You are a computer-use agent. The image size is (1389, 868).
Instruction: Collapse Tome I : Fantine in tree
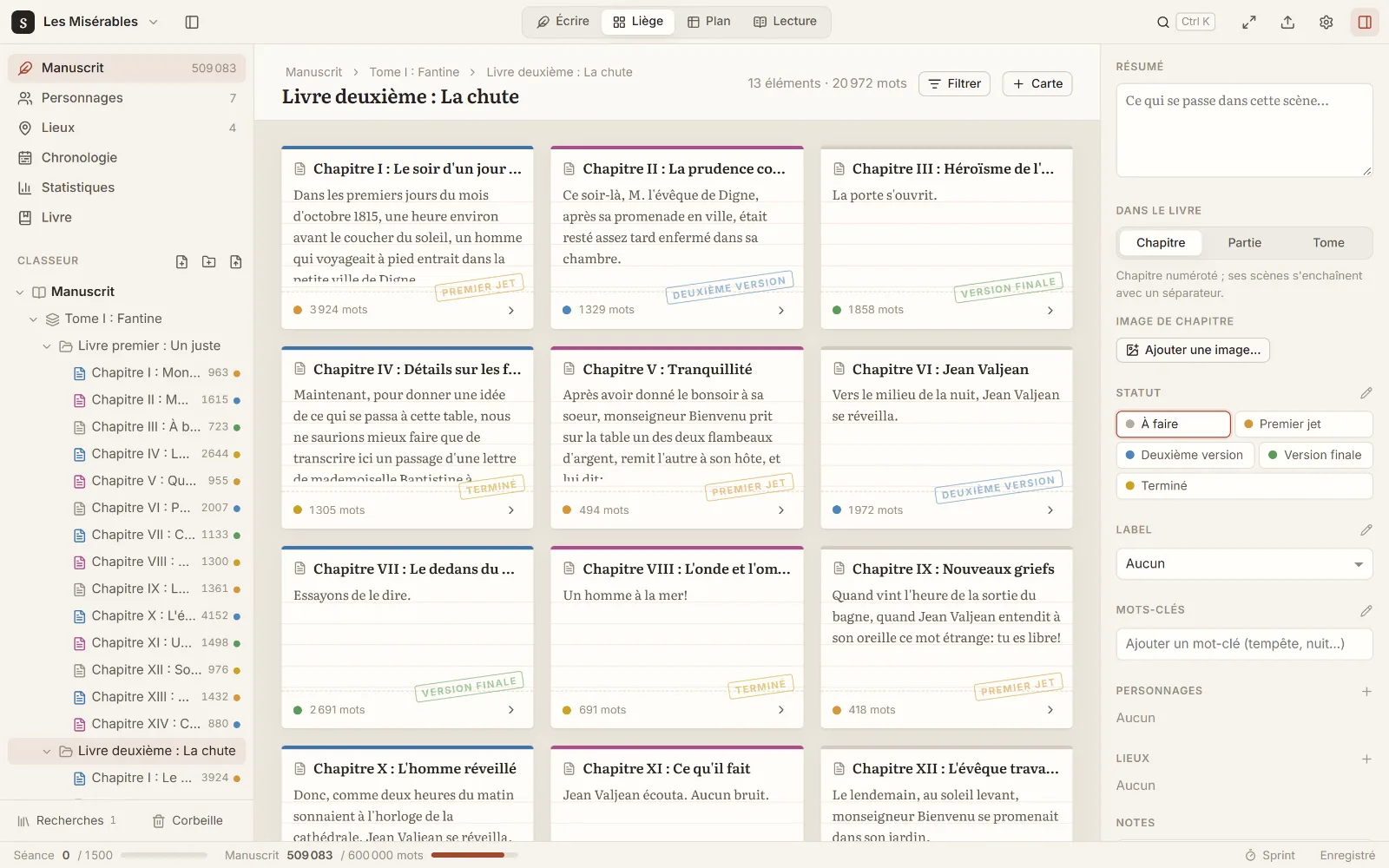34,319
